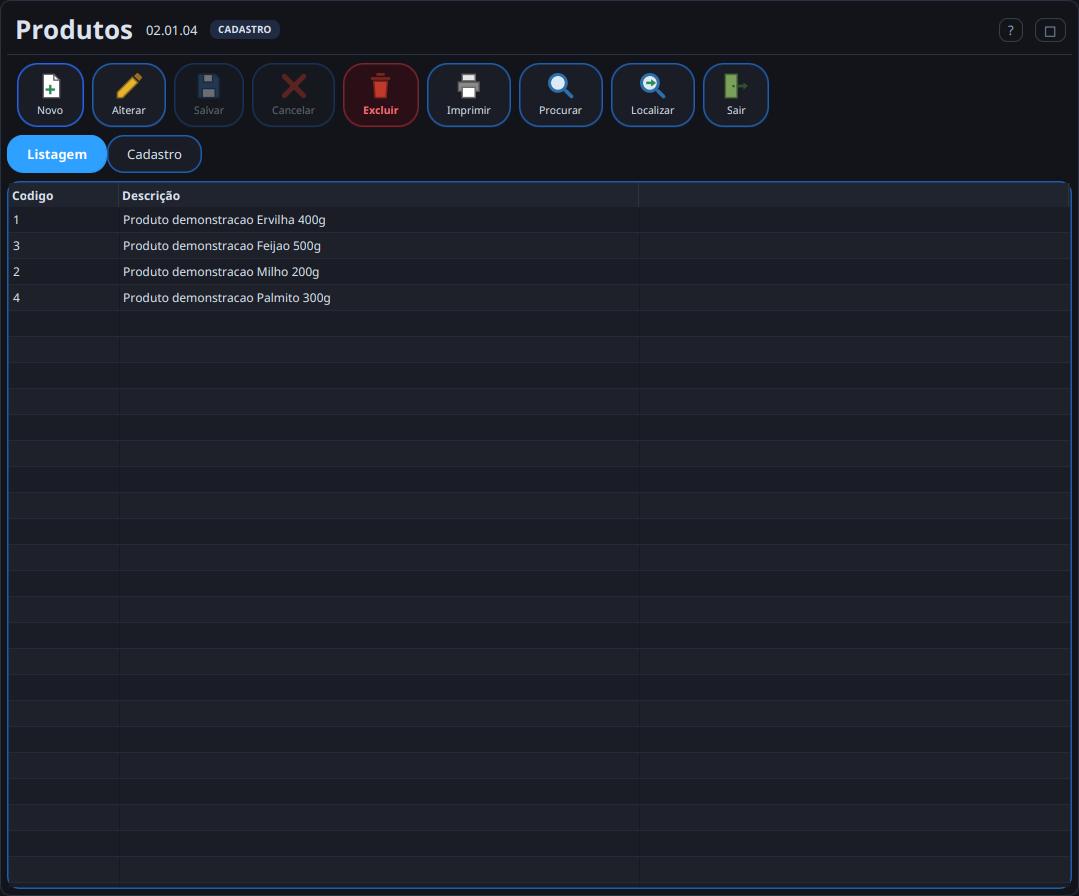This screenshot has height=896, width=1079.
Task: Click code cell 4 of Palmito row
Action: click(x=63, y=298)
